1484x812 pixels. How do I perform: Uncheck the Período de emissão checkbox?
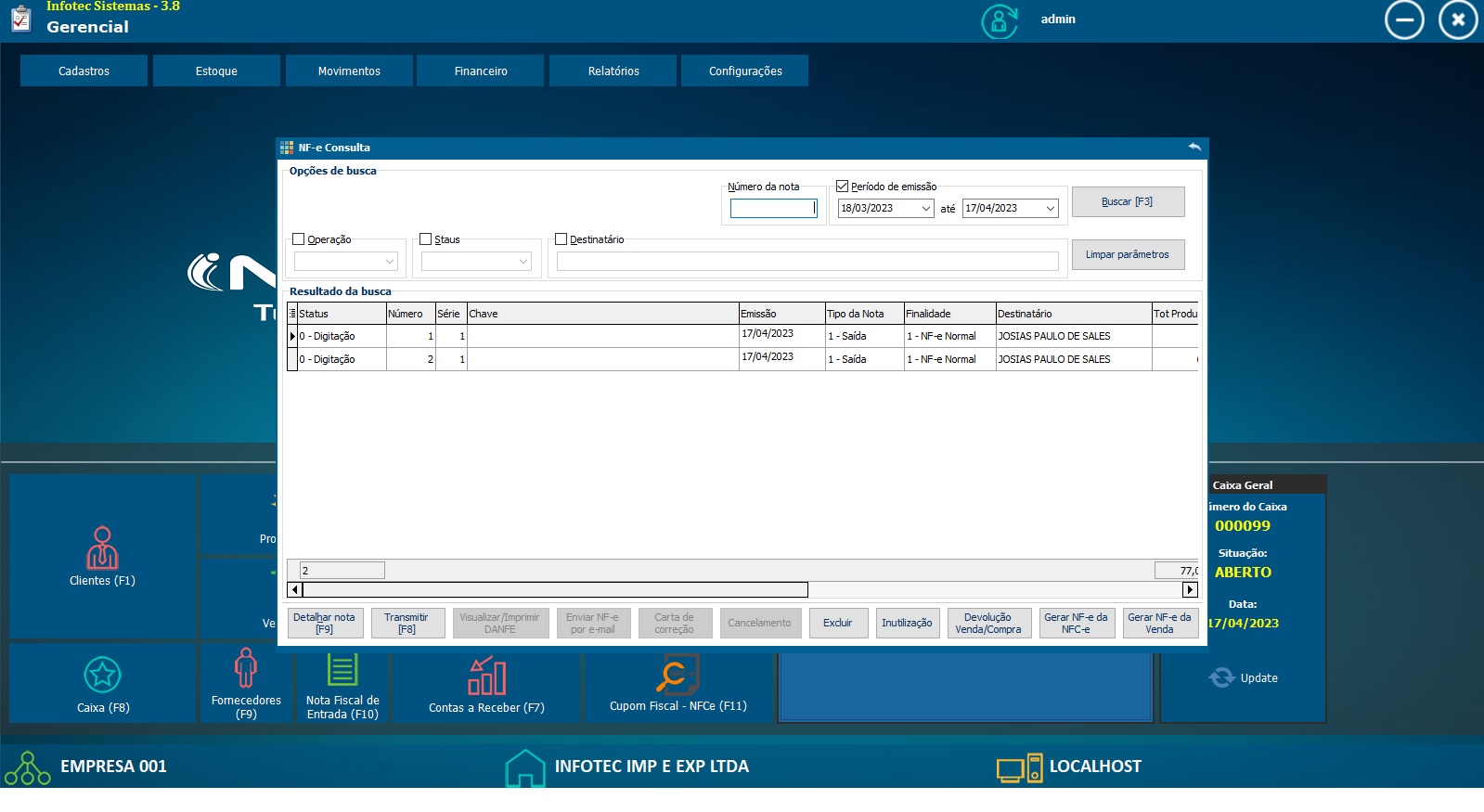tap(843, 187)
